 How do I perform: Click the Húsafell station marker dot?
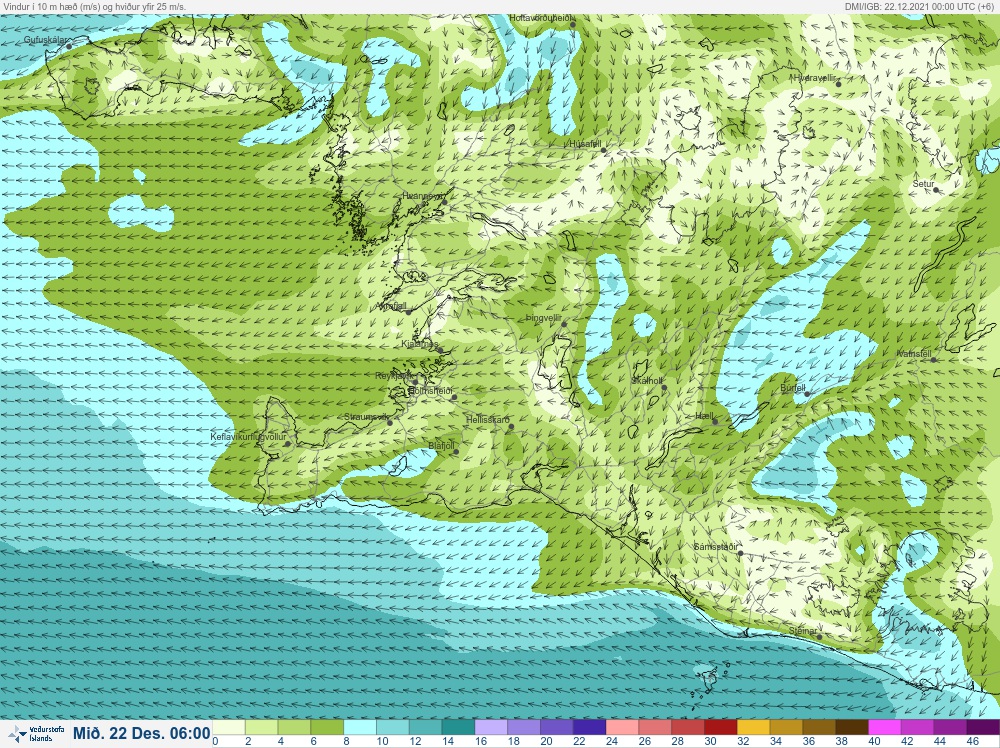pos(605,150)
